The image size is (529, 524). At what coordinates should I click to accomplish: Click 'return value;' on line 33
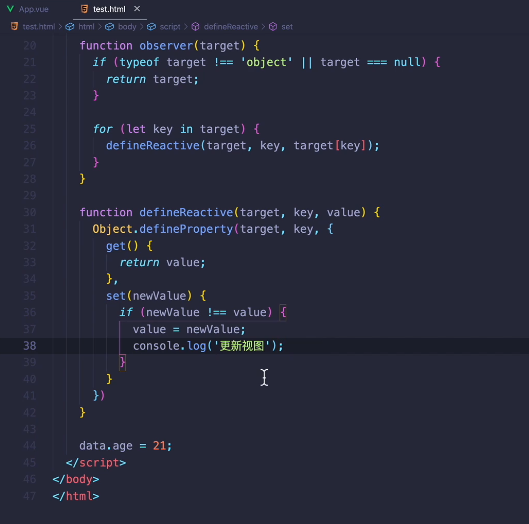pos(162,263)
